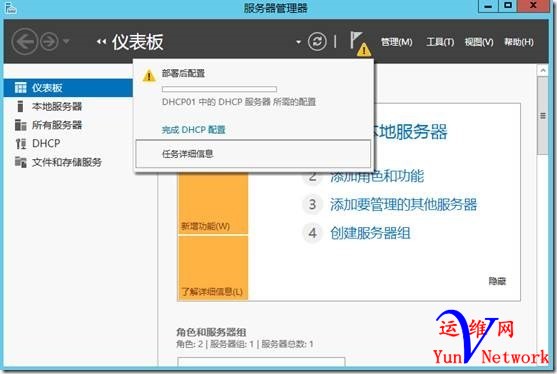Screen dimensions: 557x374
Task: Open 任务详细信息 in notification popup
Action: tap(253, 154)
